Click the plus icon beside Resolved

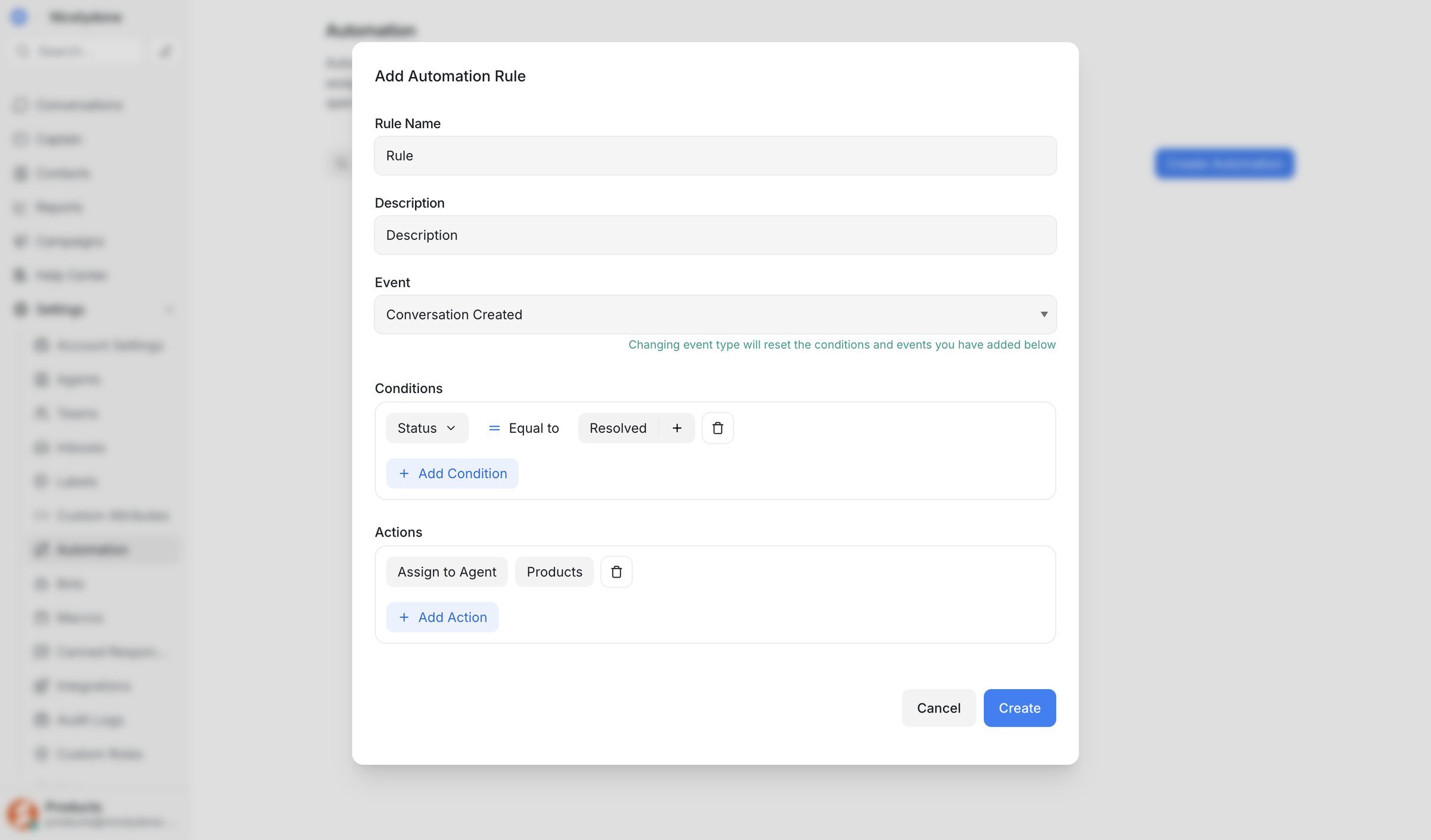677,428
